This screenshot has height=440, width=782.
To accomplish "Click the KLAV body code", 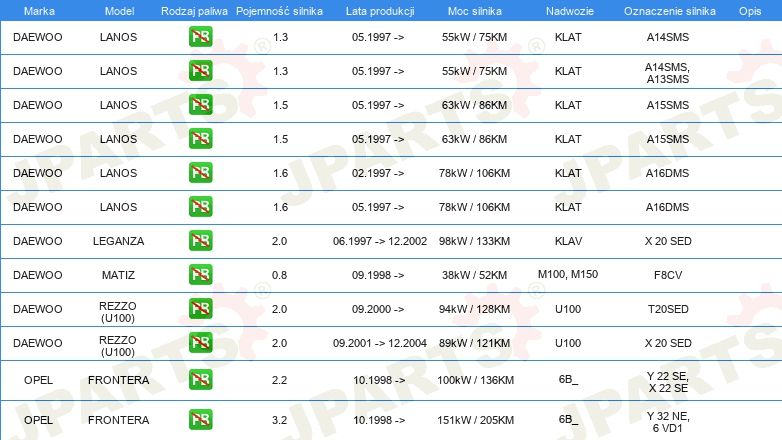I will 568,241.
